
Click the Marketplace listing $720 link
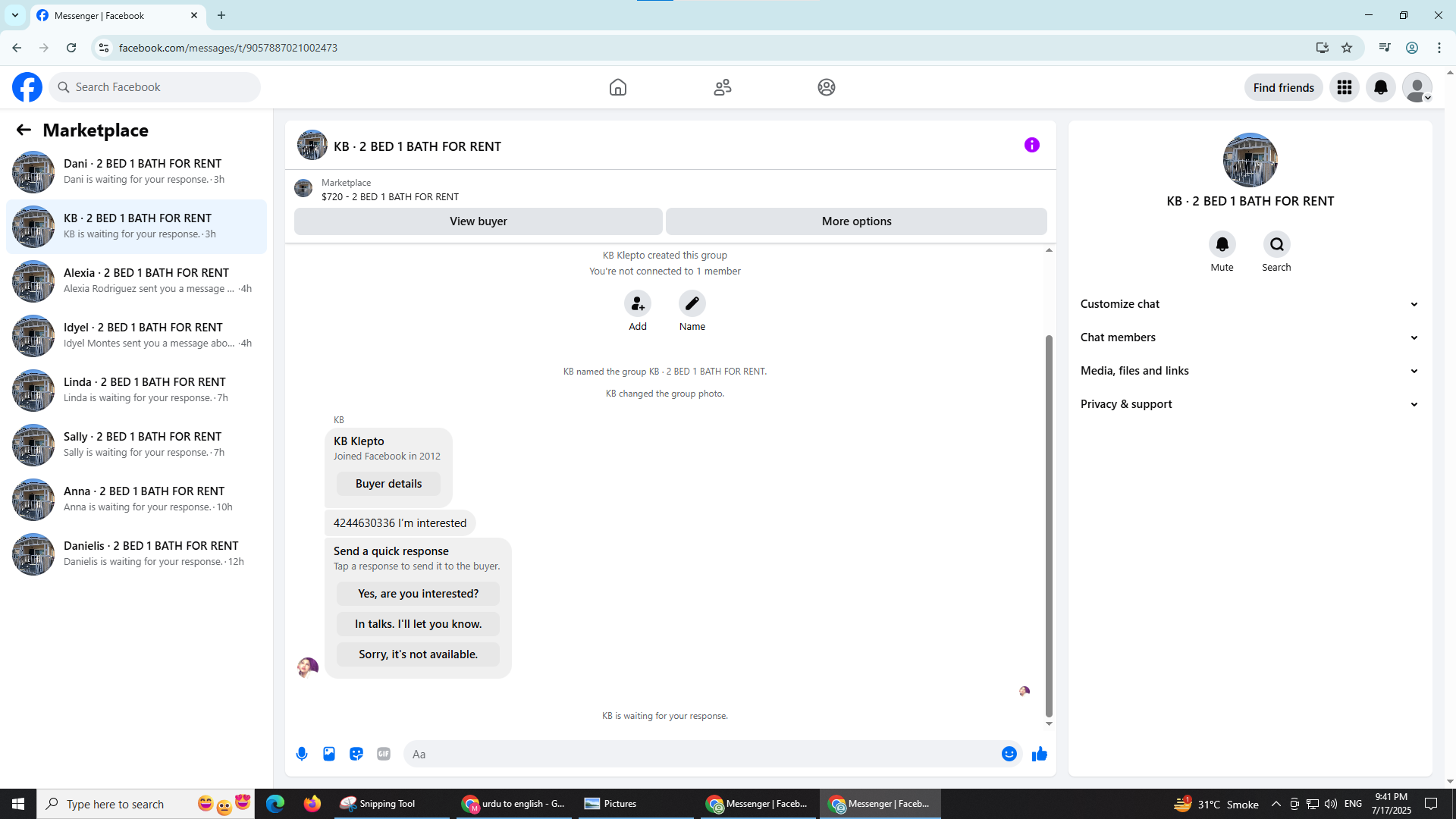391,197
